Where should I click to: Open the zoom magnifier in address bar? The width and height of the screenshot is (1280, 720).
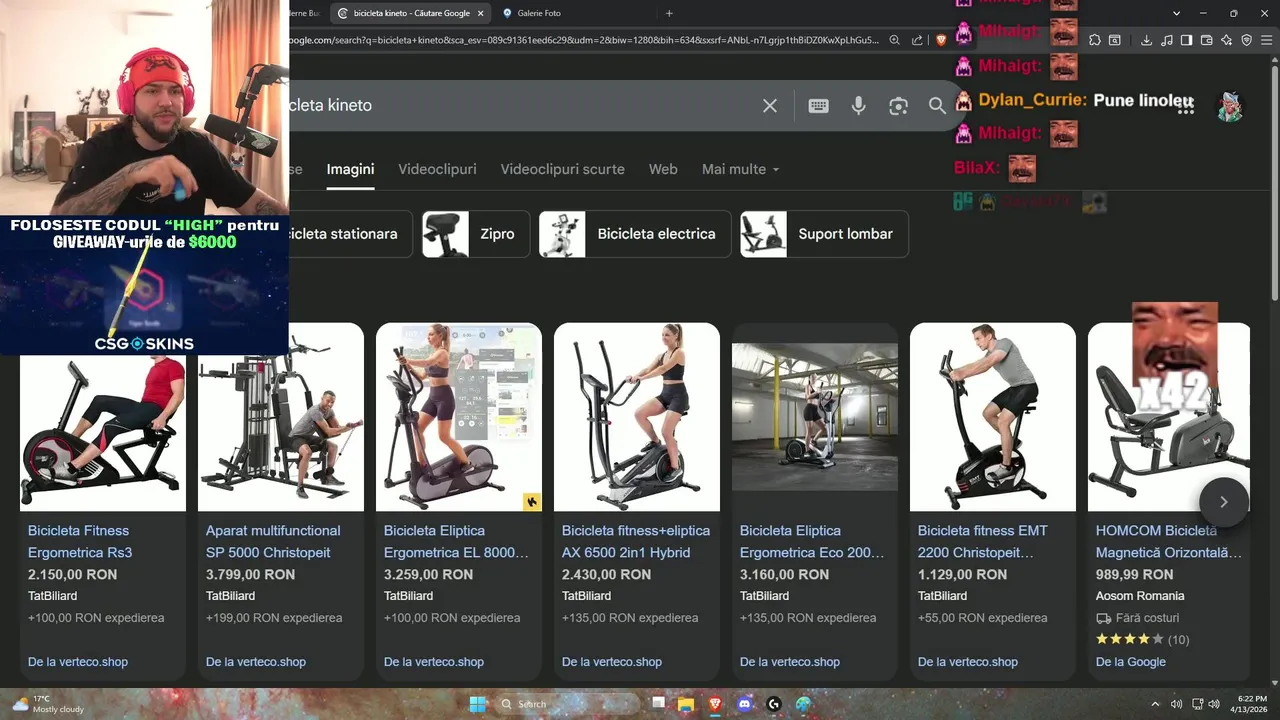click(x=894, y=40)
